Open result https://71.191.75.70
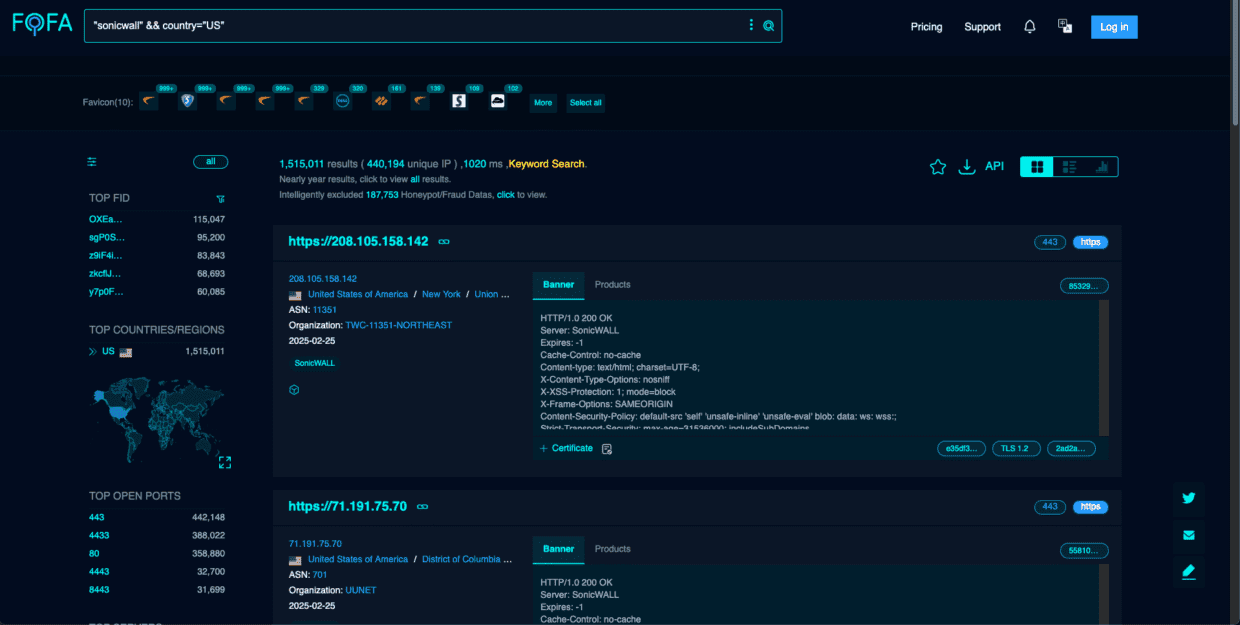The height and width of the screenshot is (625, 1240). [347, 507]
